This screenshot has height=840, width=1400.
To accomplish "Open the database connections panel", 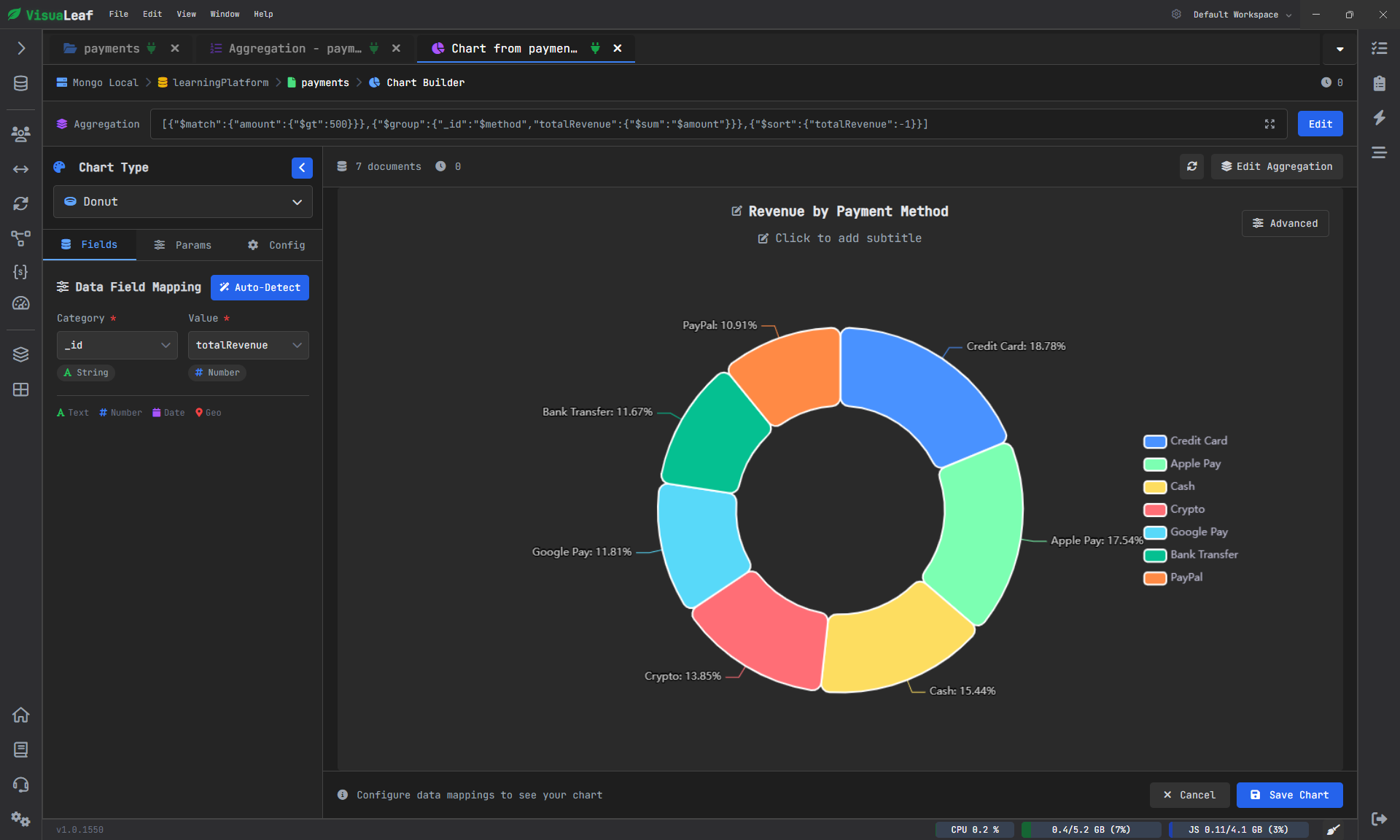I will coord(20,83).
